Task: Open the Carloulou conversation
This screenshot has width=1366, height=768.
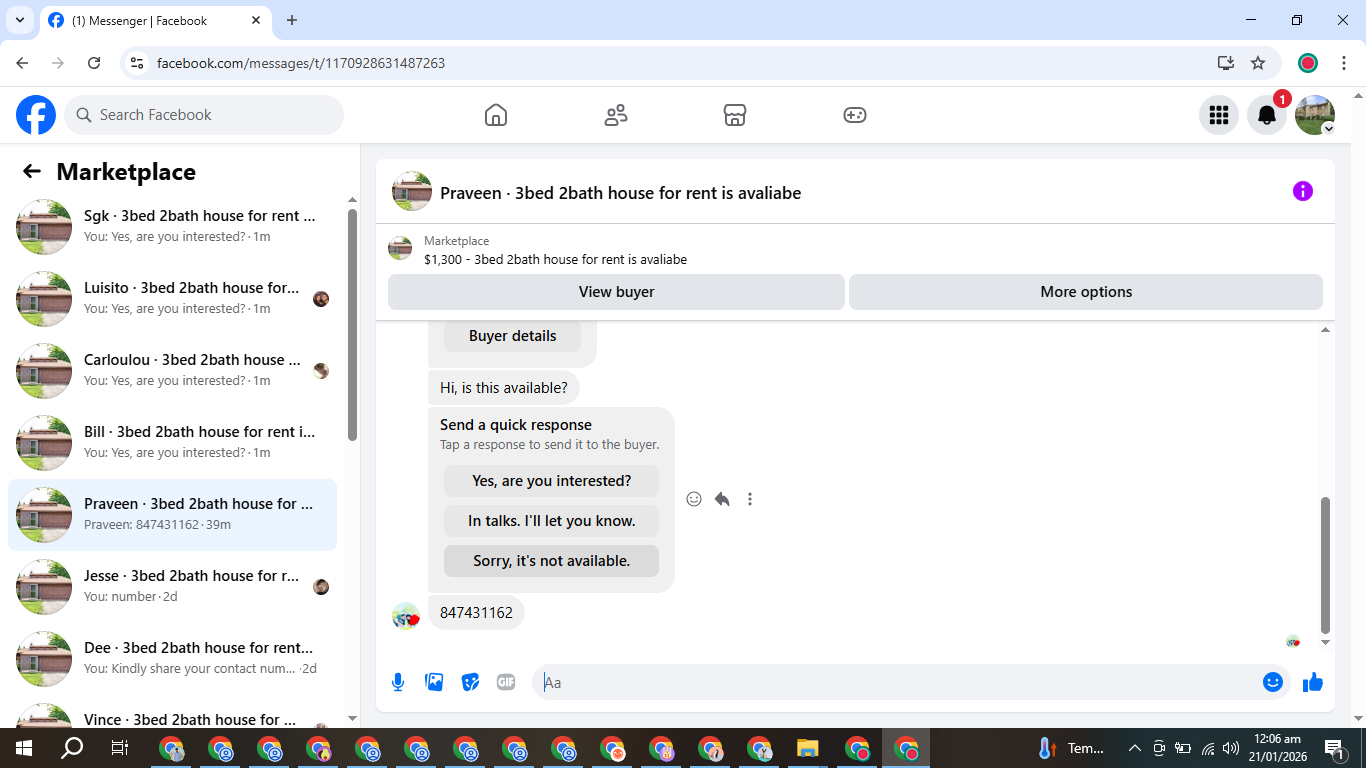Action: (172, 371)
